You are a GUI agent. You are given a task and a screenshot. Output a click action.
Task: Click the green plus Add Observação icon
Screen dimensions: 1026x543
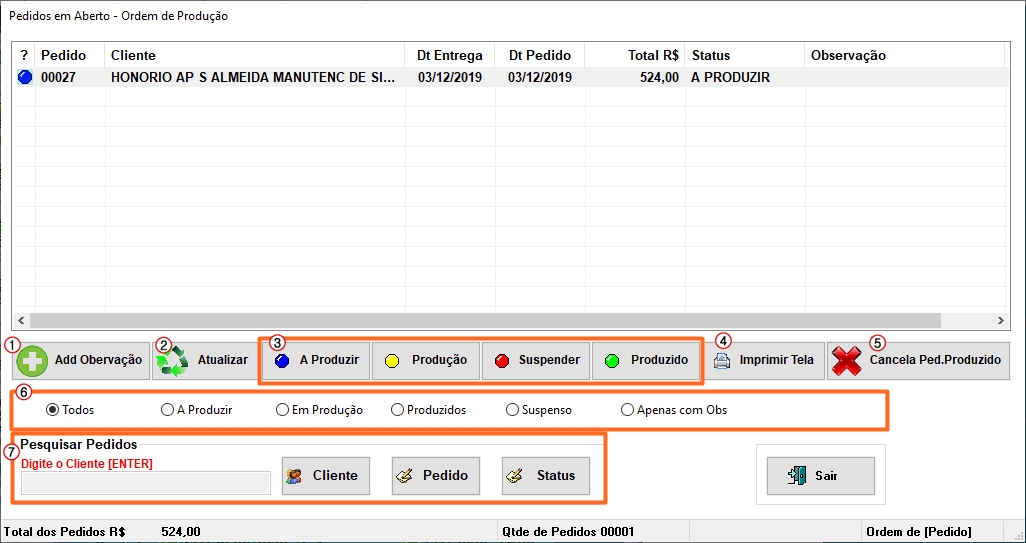[x=33, y=361]
